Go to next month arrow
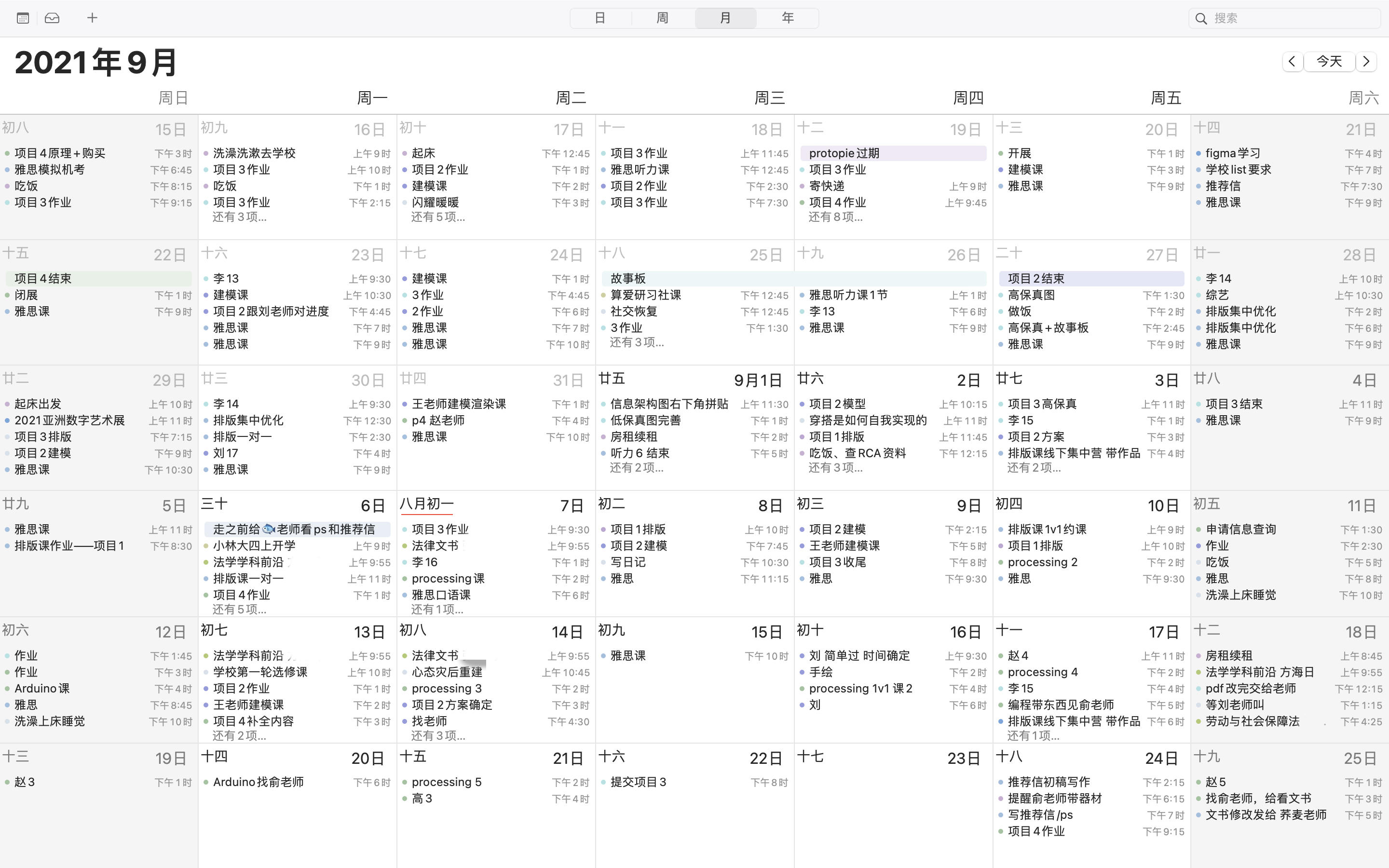Image resolution: width=1389 pixels, height=868 pixels. (x=1366, y=61)
